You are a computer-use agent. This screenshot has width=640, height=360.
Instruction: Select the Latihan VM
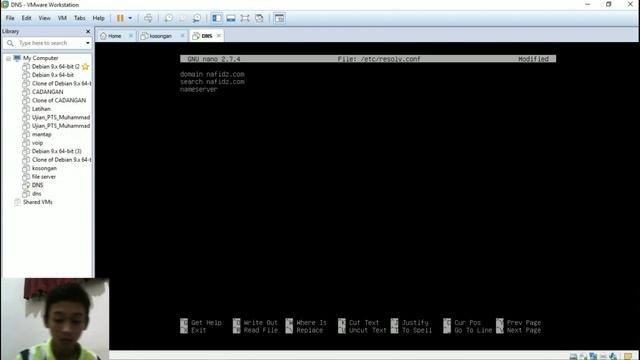41,109
